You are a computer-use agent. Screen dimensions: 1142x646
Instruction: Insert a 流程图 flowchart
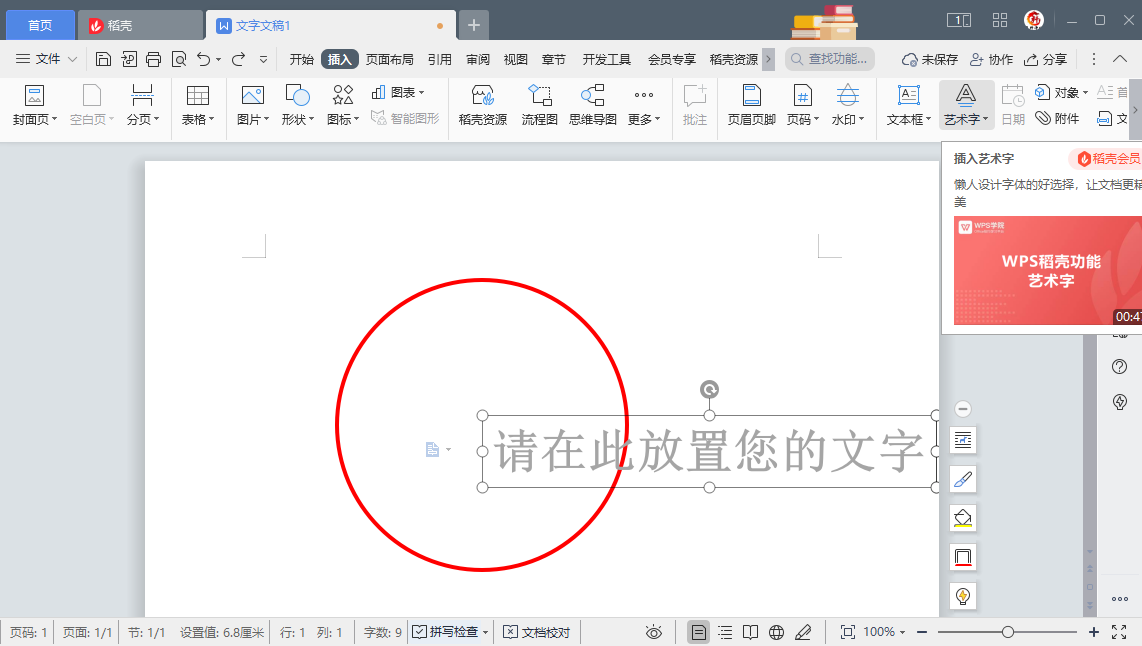click(540, 106)
